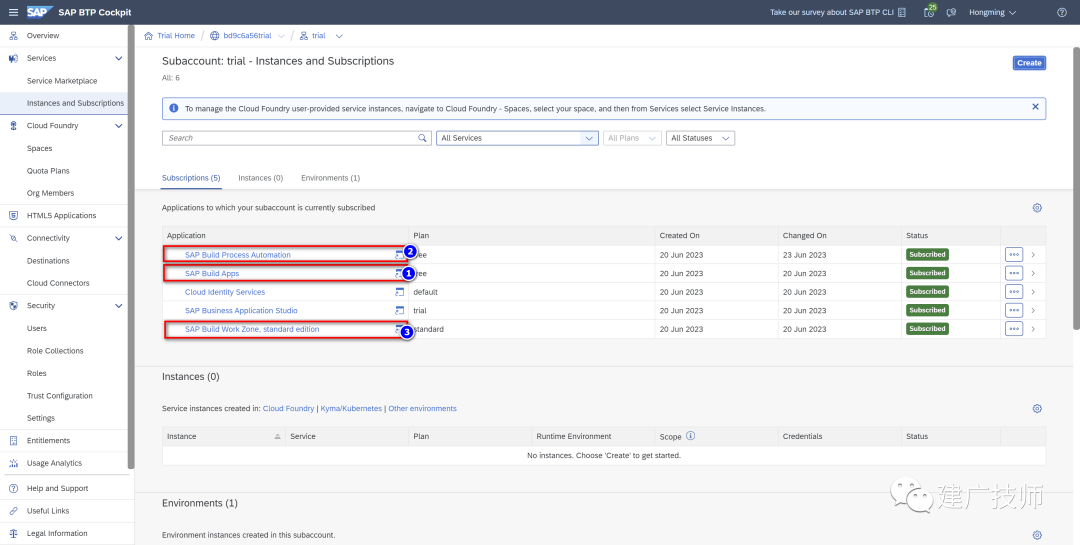This screenshot has height=545, width=1080.
Task: Click the Help and Support icon
Action: click(13, 489)
